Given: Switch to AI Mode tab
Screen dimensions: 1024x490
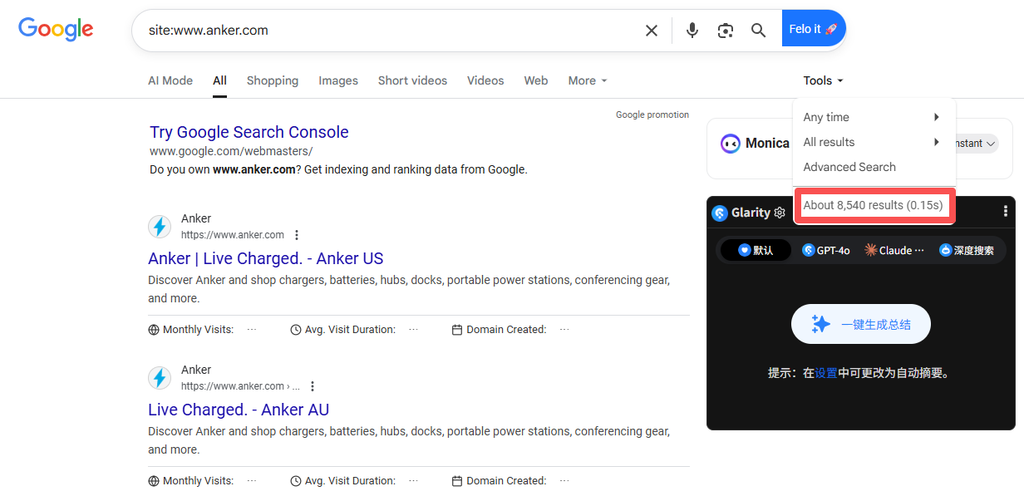Looking at the screenshot, I should (170, 80).
